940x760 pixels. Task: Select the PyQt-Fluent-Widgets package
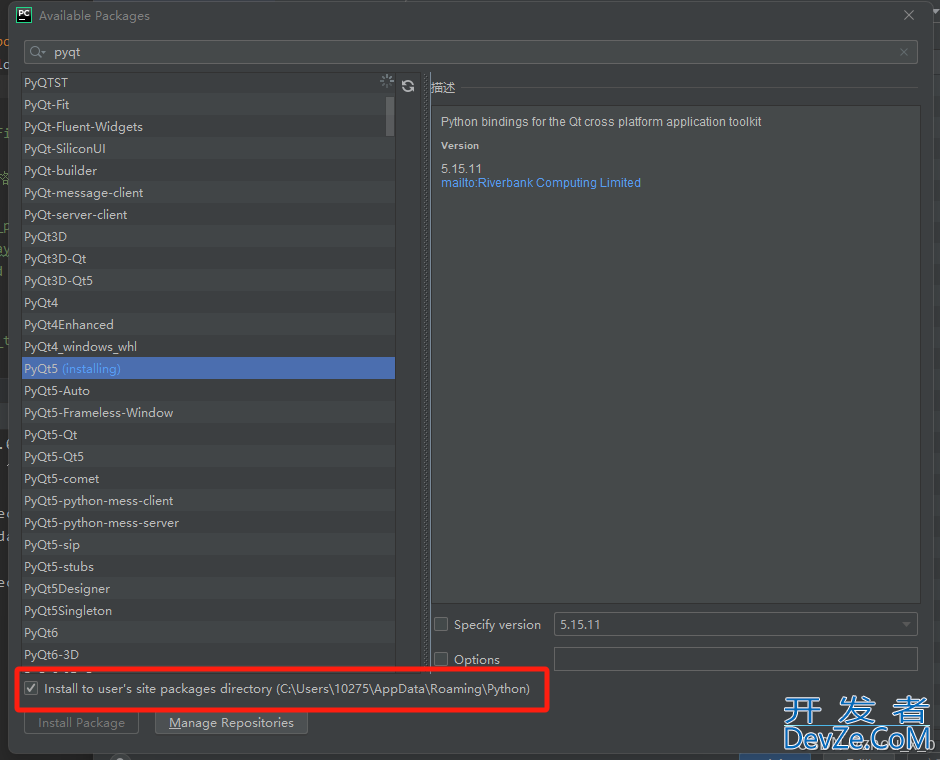(208, 126)
